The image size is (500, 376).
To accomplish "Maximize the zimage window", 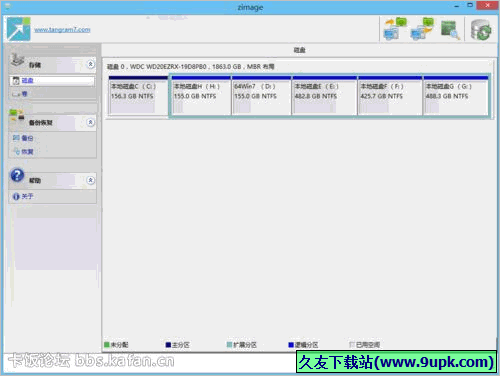I will point(470,5).
